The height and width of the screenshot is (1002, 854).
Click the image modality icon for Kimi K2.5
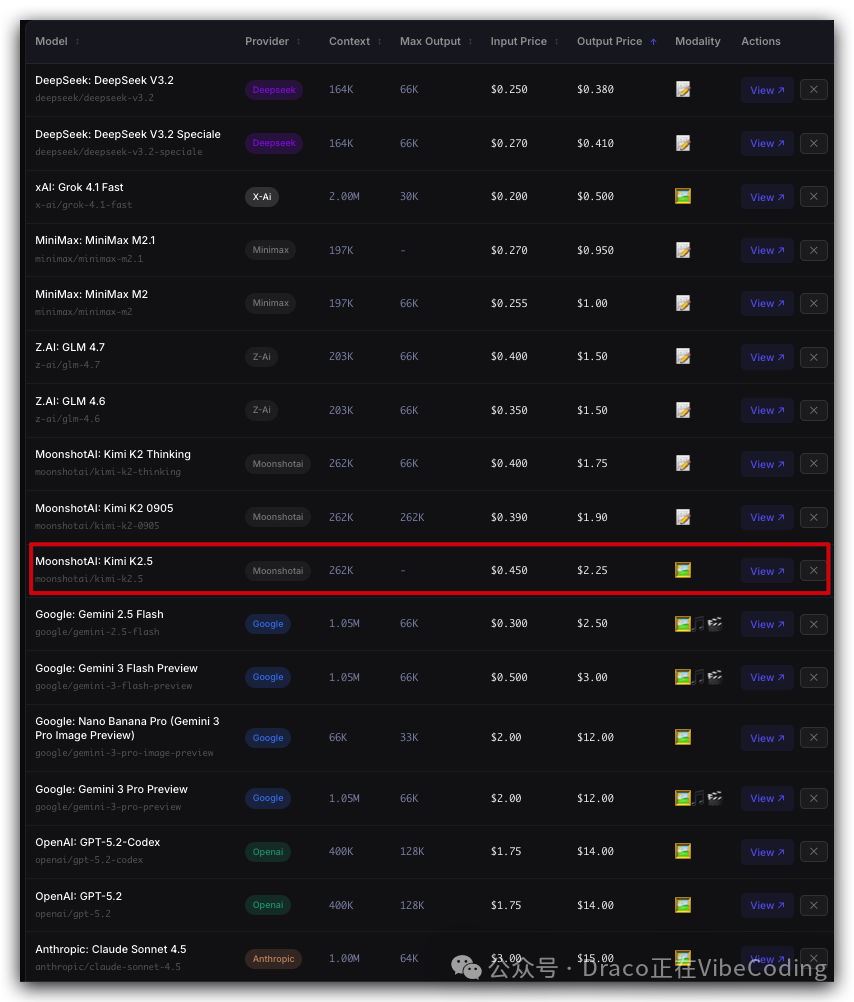click(683, 570)
